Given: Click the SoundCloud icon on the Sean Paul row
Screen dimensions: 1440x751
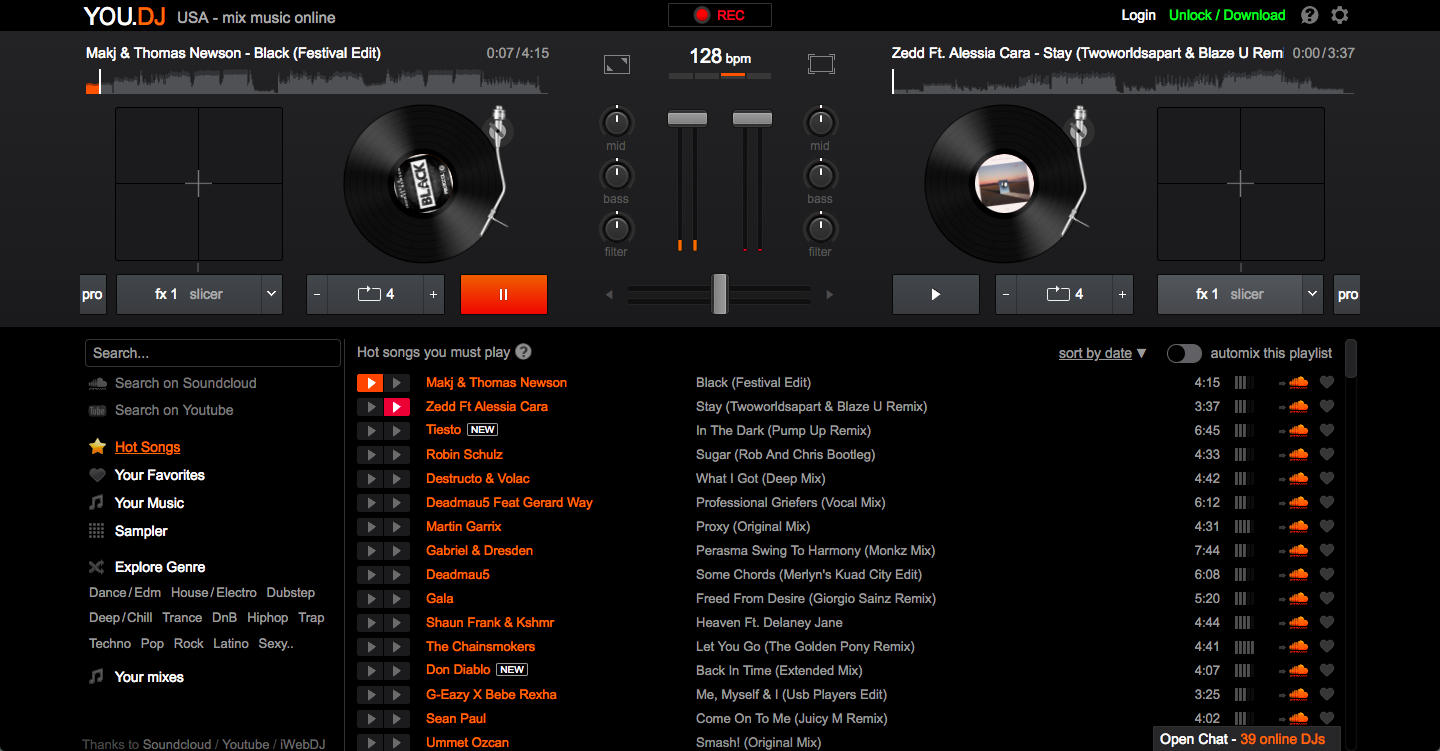Looking at the screenshot, I should (x=1298, y=718).
